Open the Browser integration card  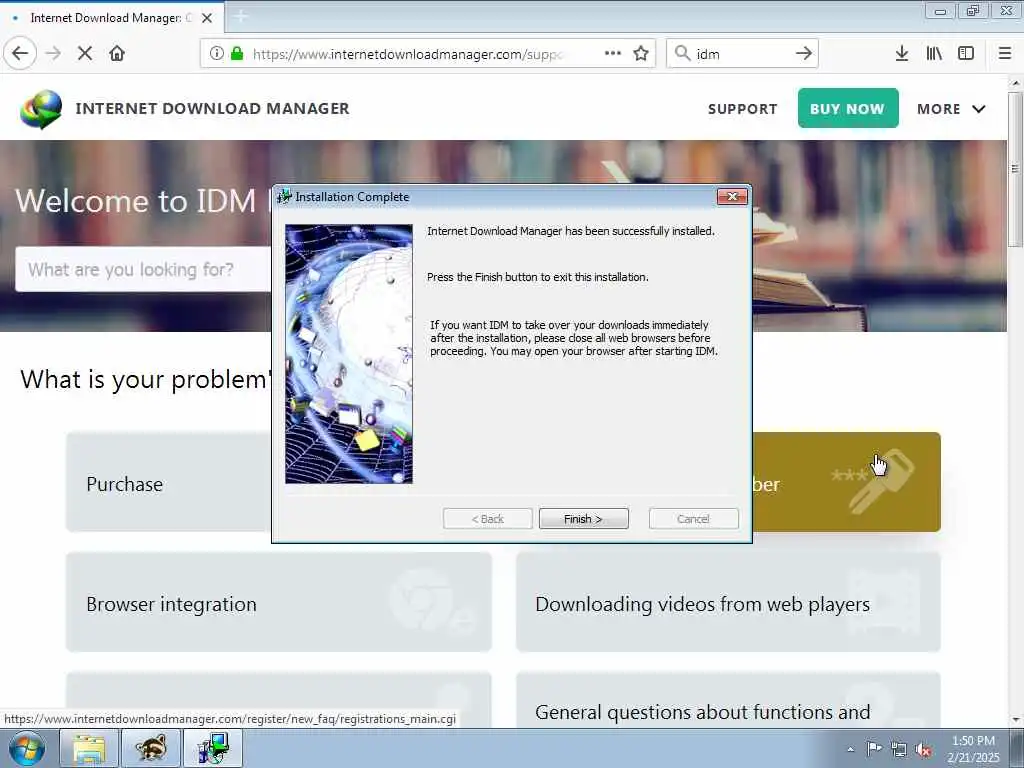278,602
